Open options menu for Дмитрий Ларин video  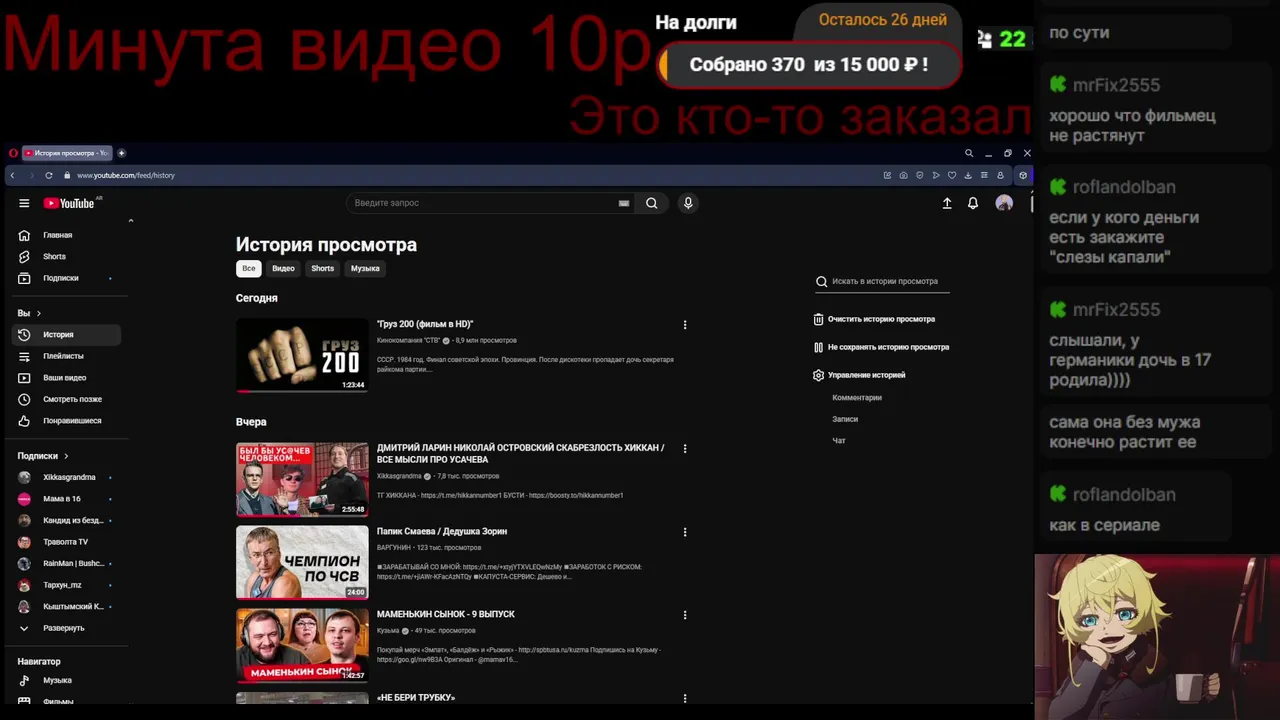(x=685, y=449)
